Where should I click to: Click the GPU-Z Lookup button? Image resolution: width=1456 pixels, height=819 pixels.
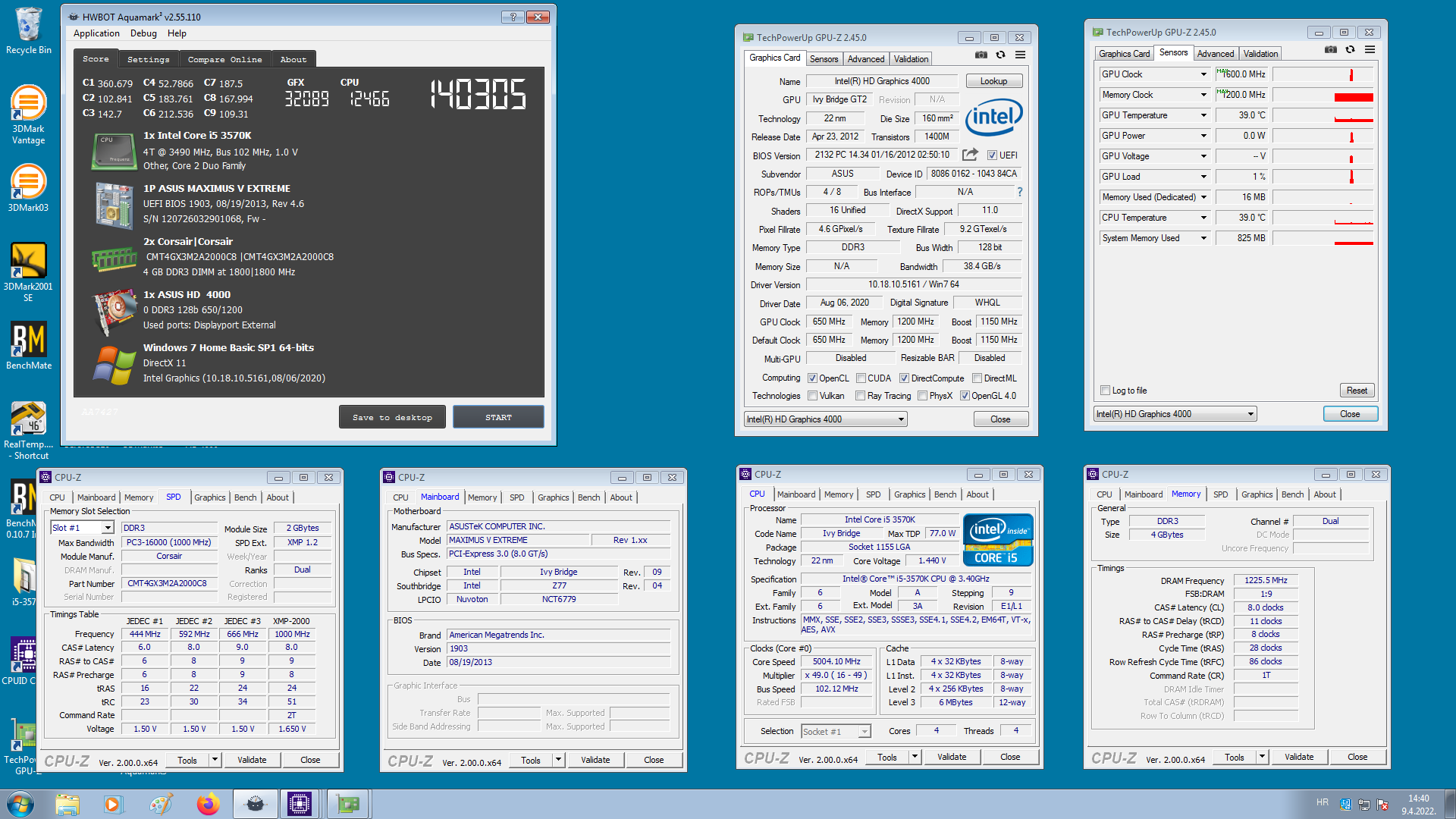tap(993, 81)
